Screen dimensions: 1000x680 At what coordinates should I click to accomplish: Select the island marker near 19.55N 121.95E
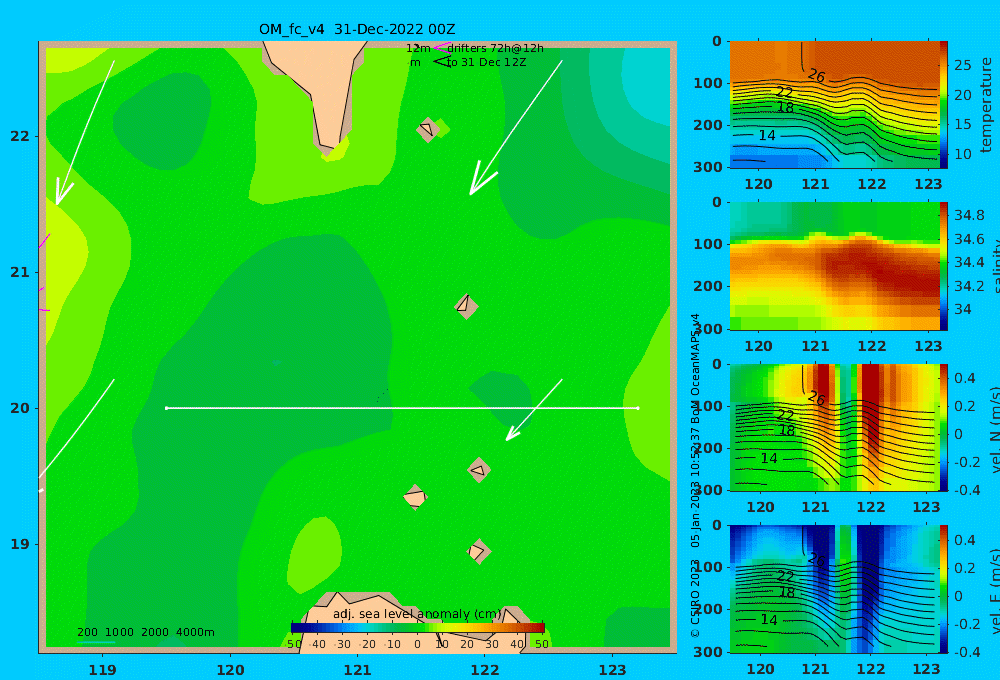pos(479,470)
